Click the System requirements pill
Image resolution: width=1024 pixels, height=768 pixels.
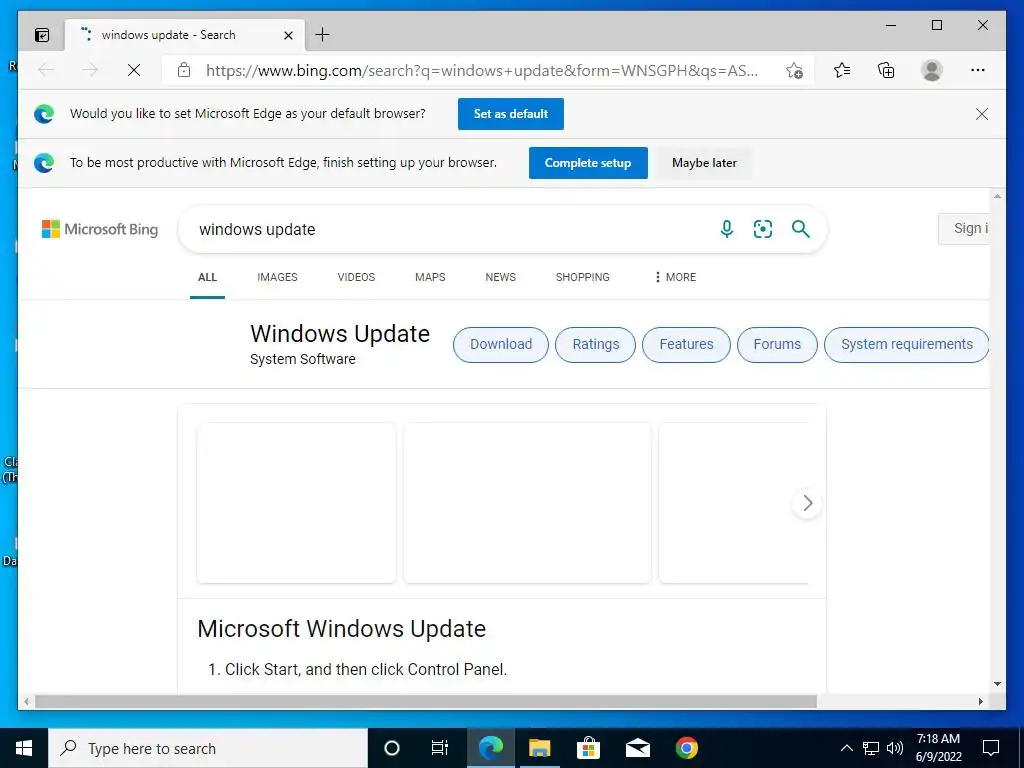(906, 344)
